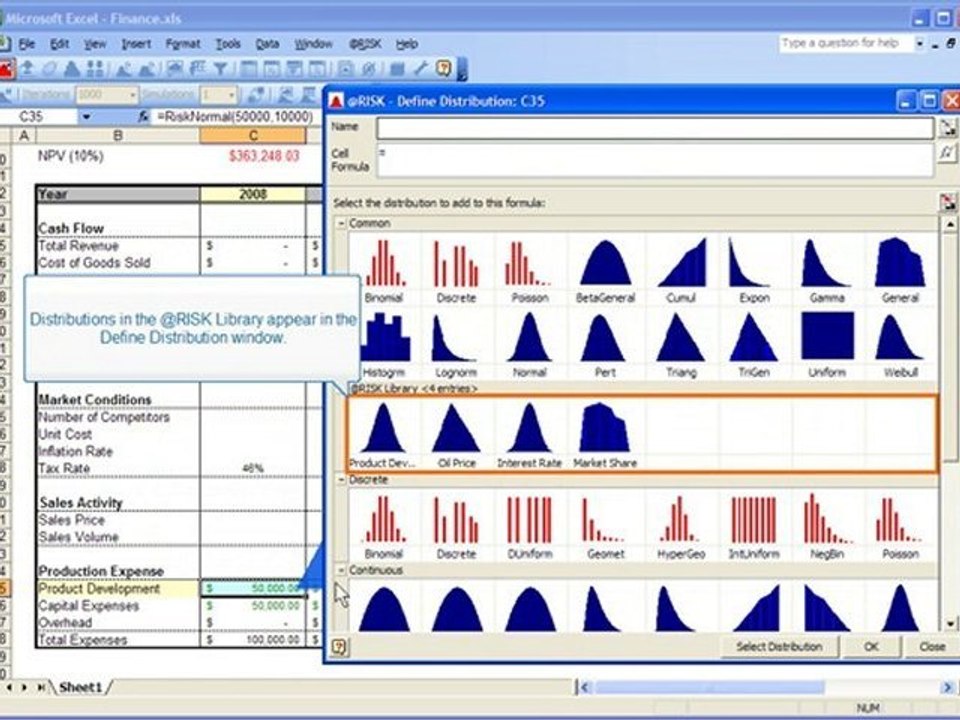This screenshot has height=720, width=960.
Task: Select Oil Price library distribution
Action: point(457,435)
